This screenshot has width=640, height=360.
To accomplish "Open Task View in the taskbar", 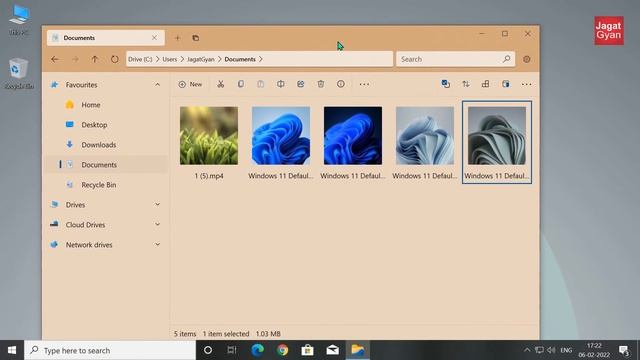I will tap(232, 350).
